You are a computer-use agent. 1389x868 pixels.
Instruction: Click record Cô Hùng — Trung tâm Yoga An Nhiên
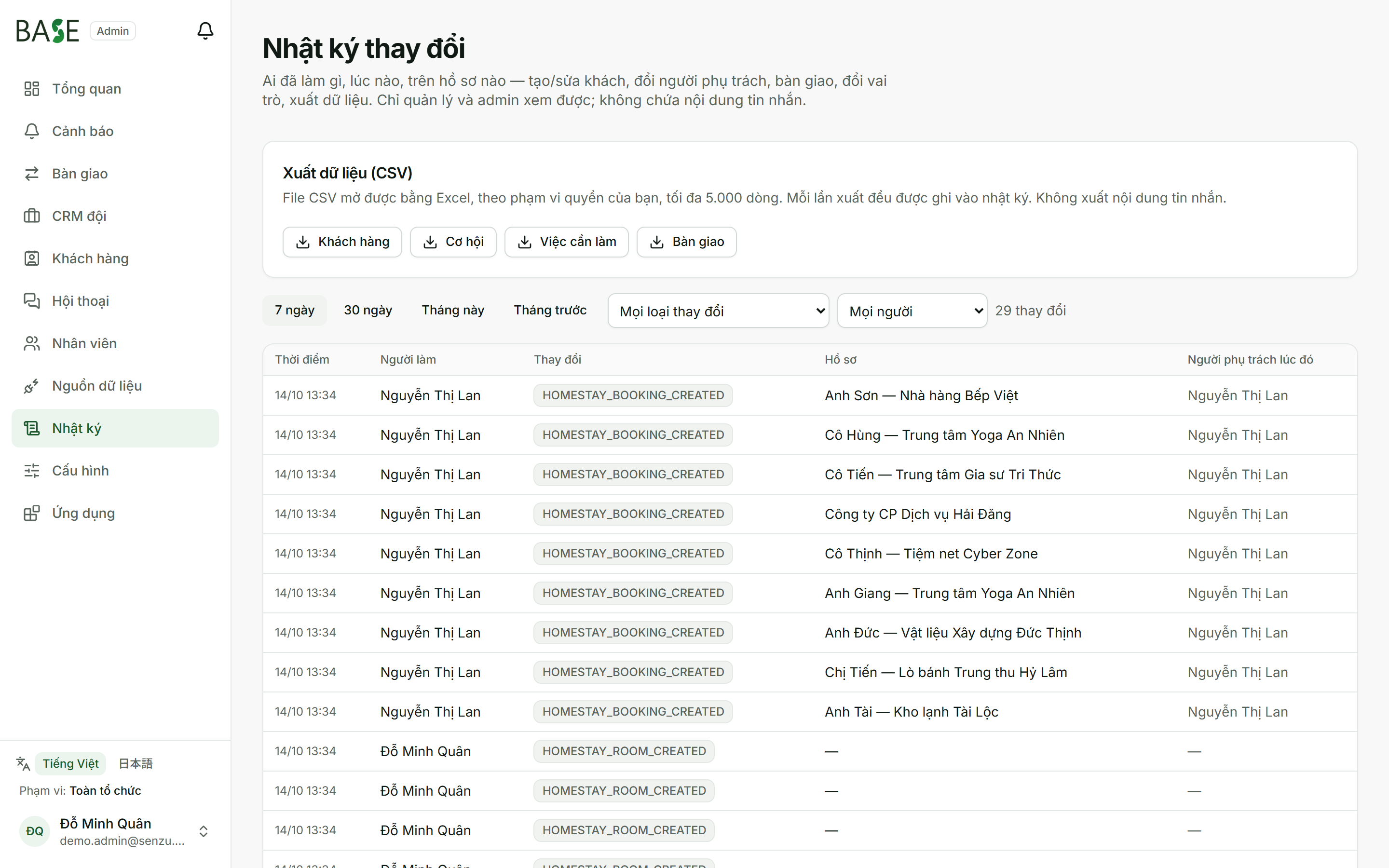point(944,435)
